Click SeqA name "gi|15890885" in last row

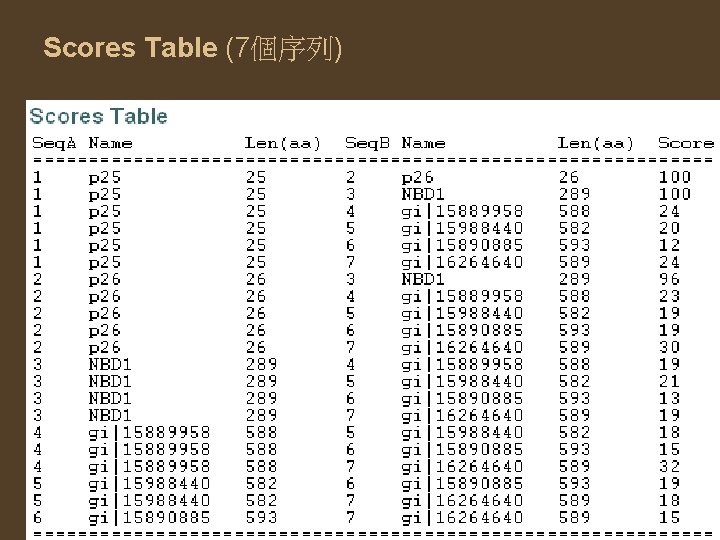coord(149,518)
